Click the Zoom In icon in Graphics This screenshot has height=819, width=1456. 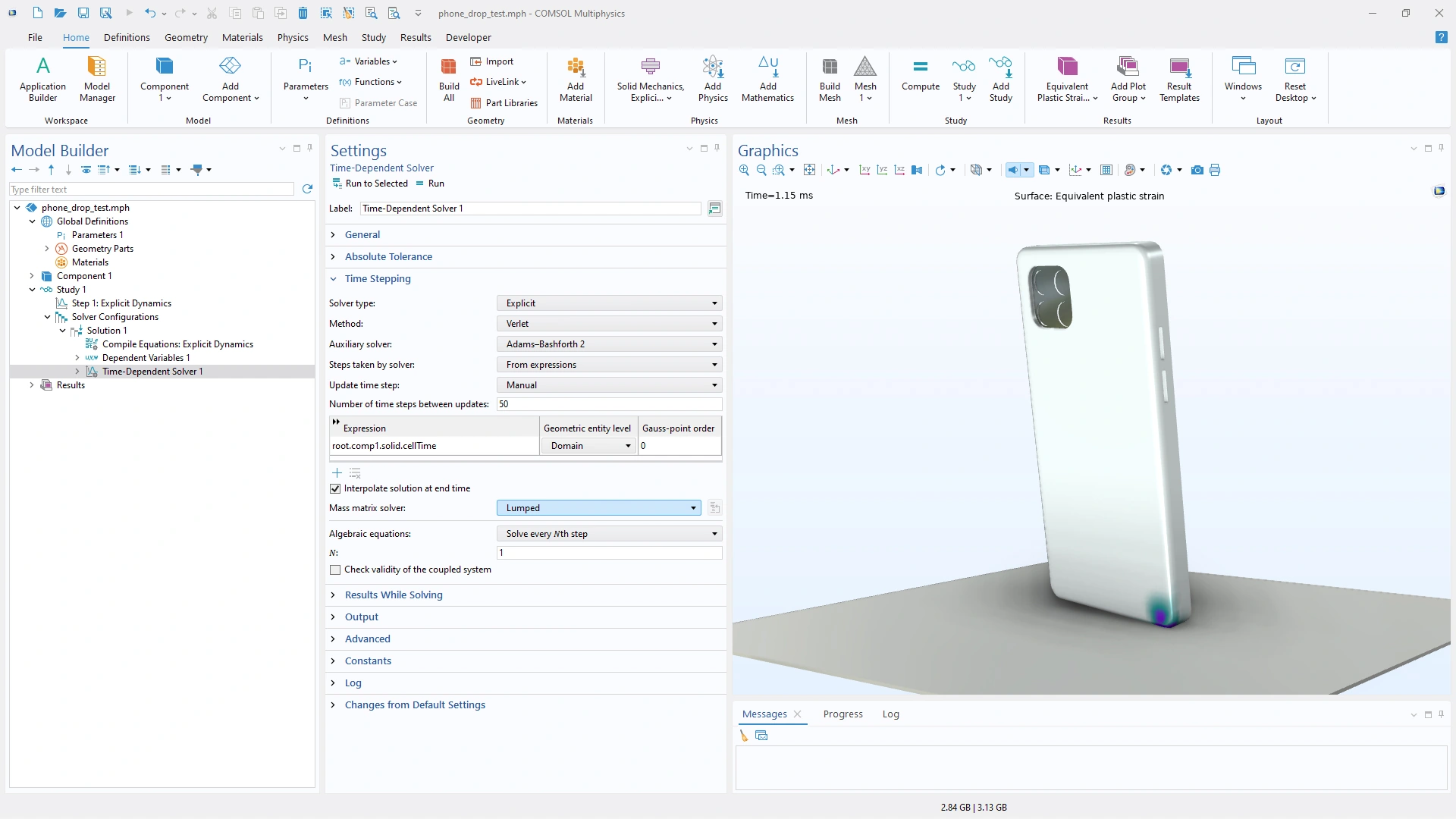click(744, 170)
